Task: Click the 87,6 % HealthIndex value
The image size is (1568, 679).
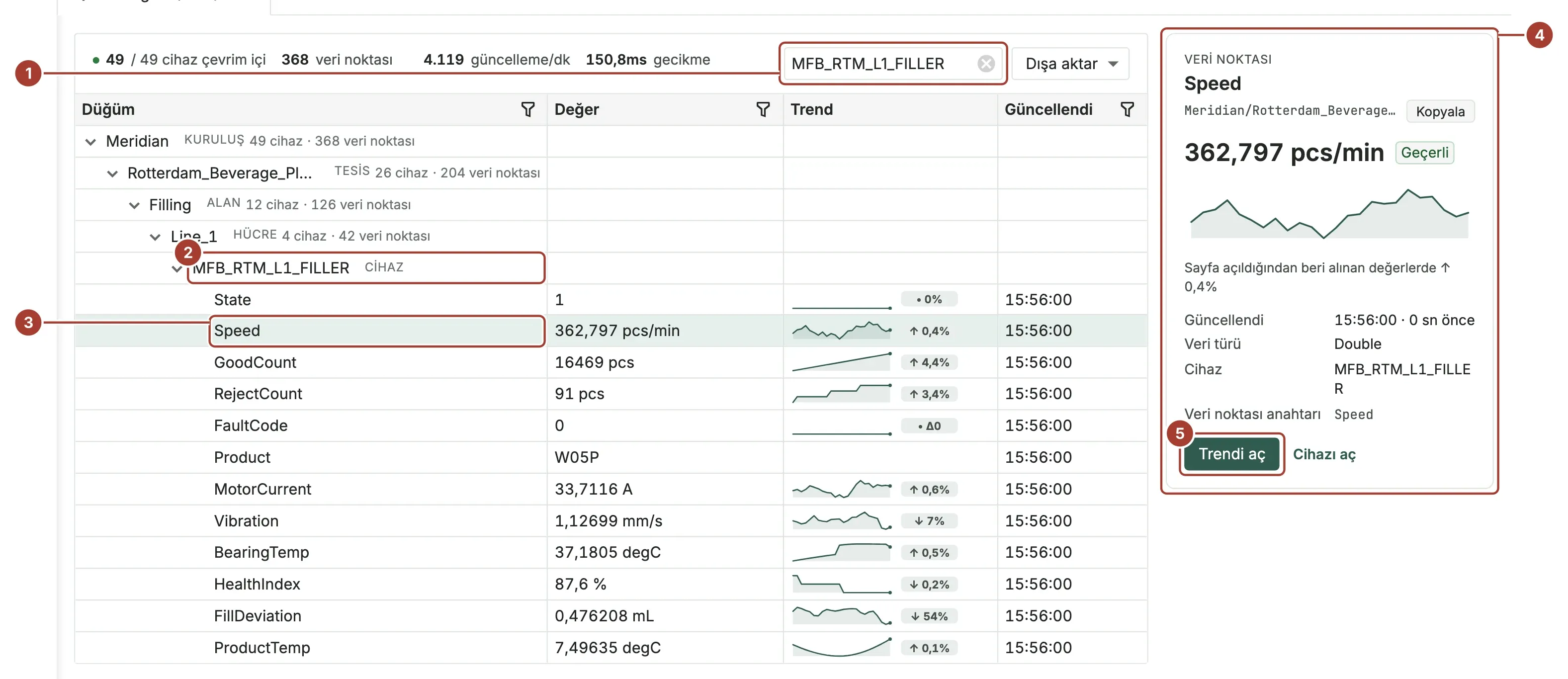Action: (580, 584)
